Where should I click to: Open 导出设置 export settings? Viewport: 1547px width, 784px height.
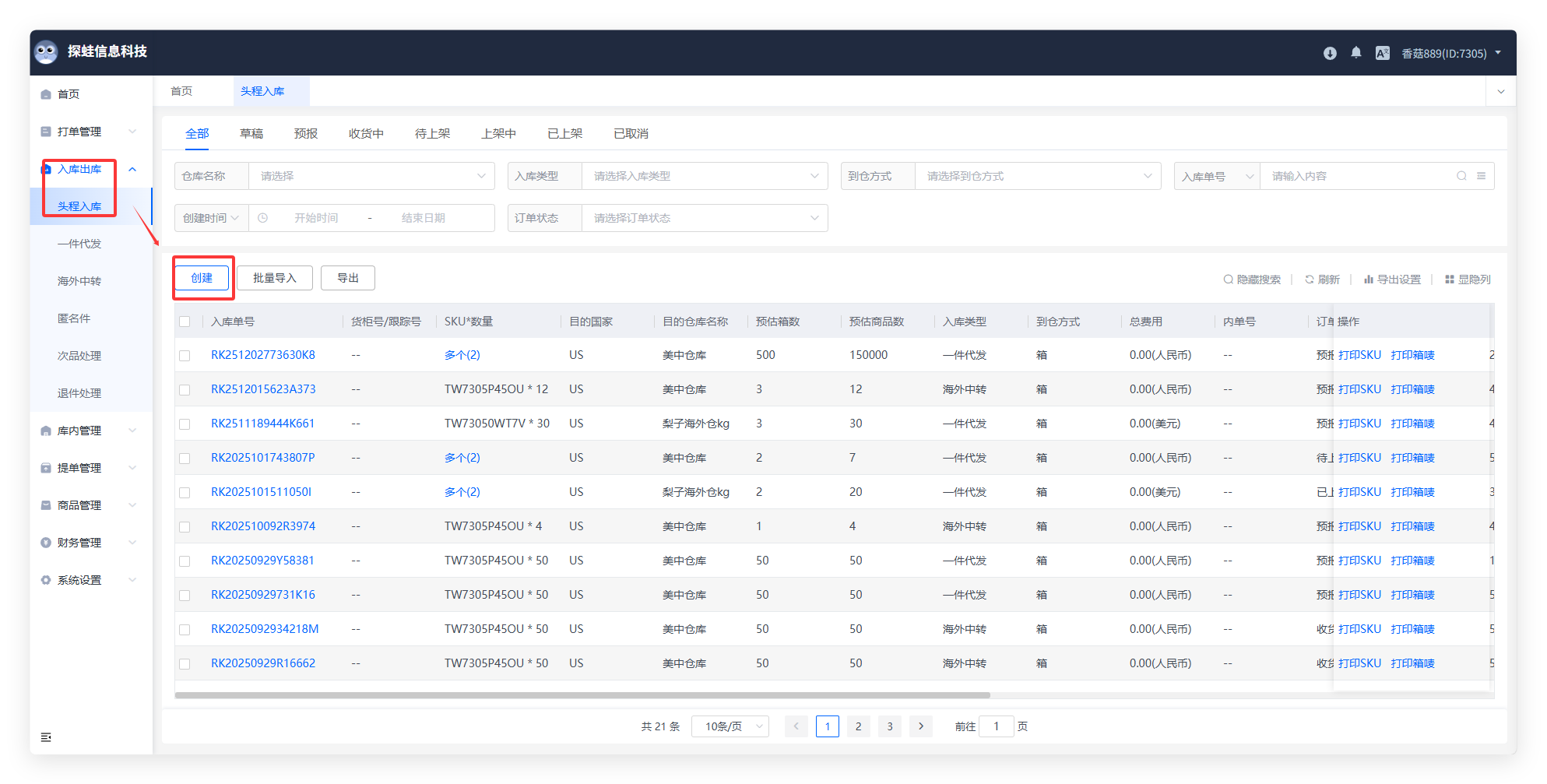pyautogui.click(x=1392, y=279)
